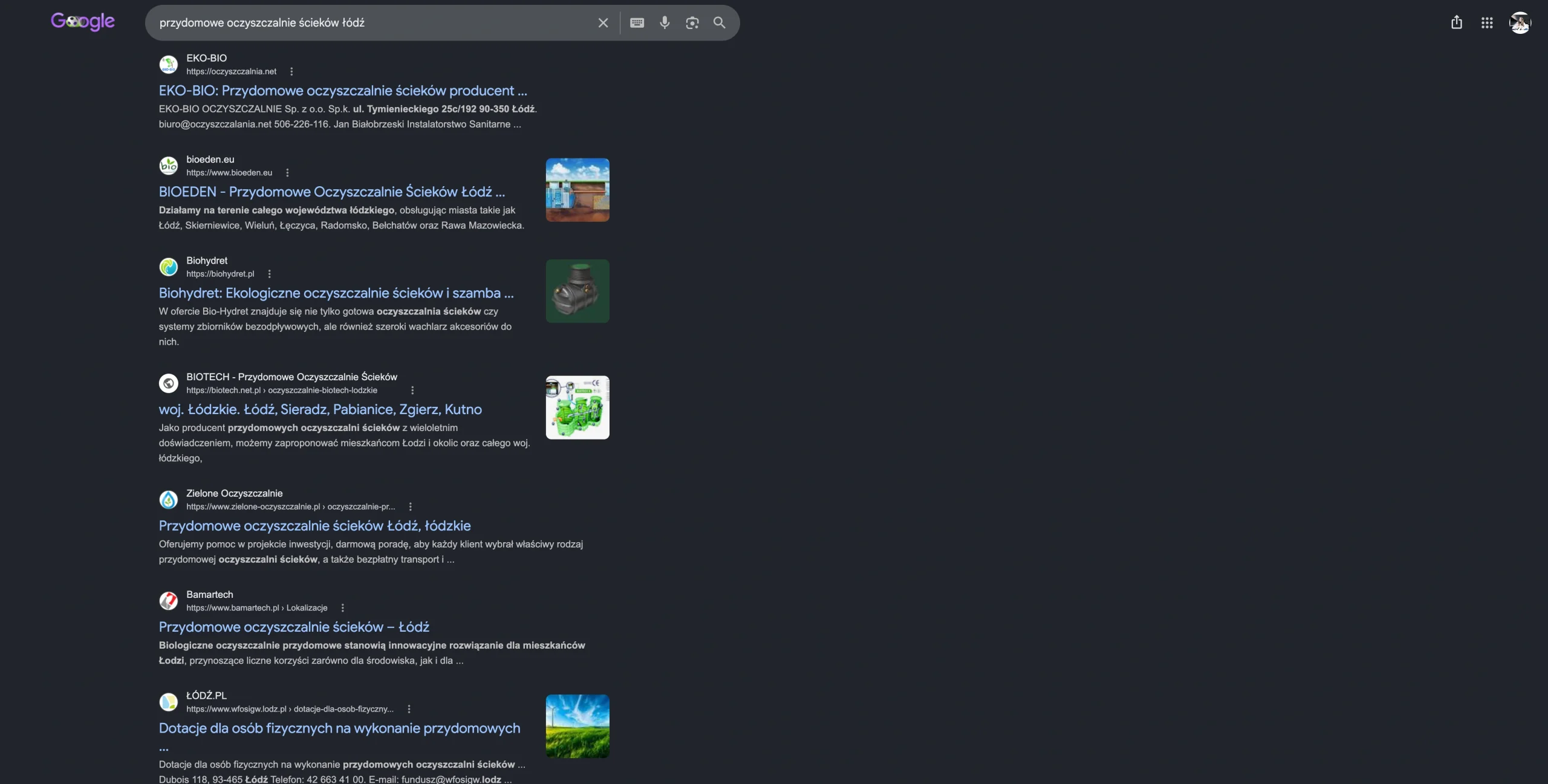Image resolution: width=1548 pixels, height=784 pixels.
Task: Click the Zielone Oczyszczalnie favicon
Action: point(169,500)
